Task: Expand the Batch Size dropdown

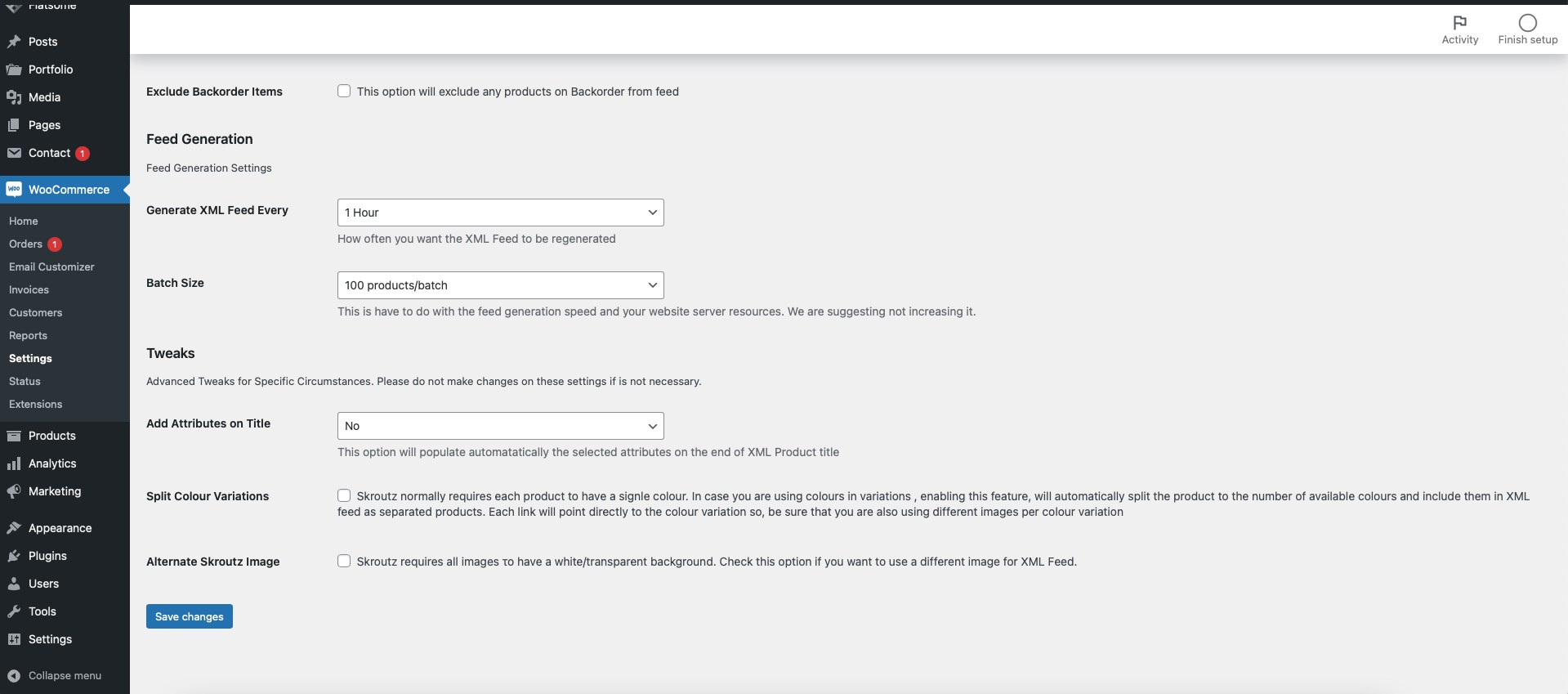Action: 500,285
